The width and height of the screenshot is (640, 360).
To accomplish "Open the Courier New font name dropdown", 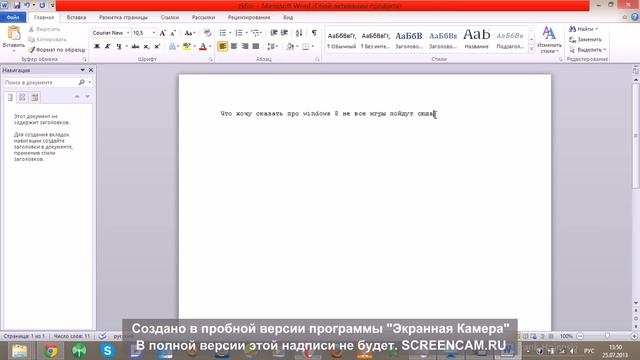I will tap(128, 33).
